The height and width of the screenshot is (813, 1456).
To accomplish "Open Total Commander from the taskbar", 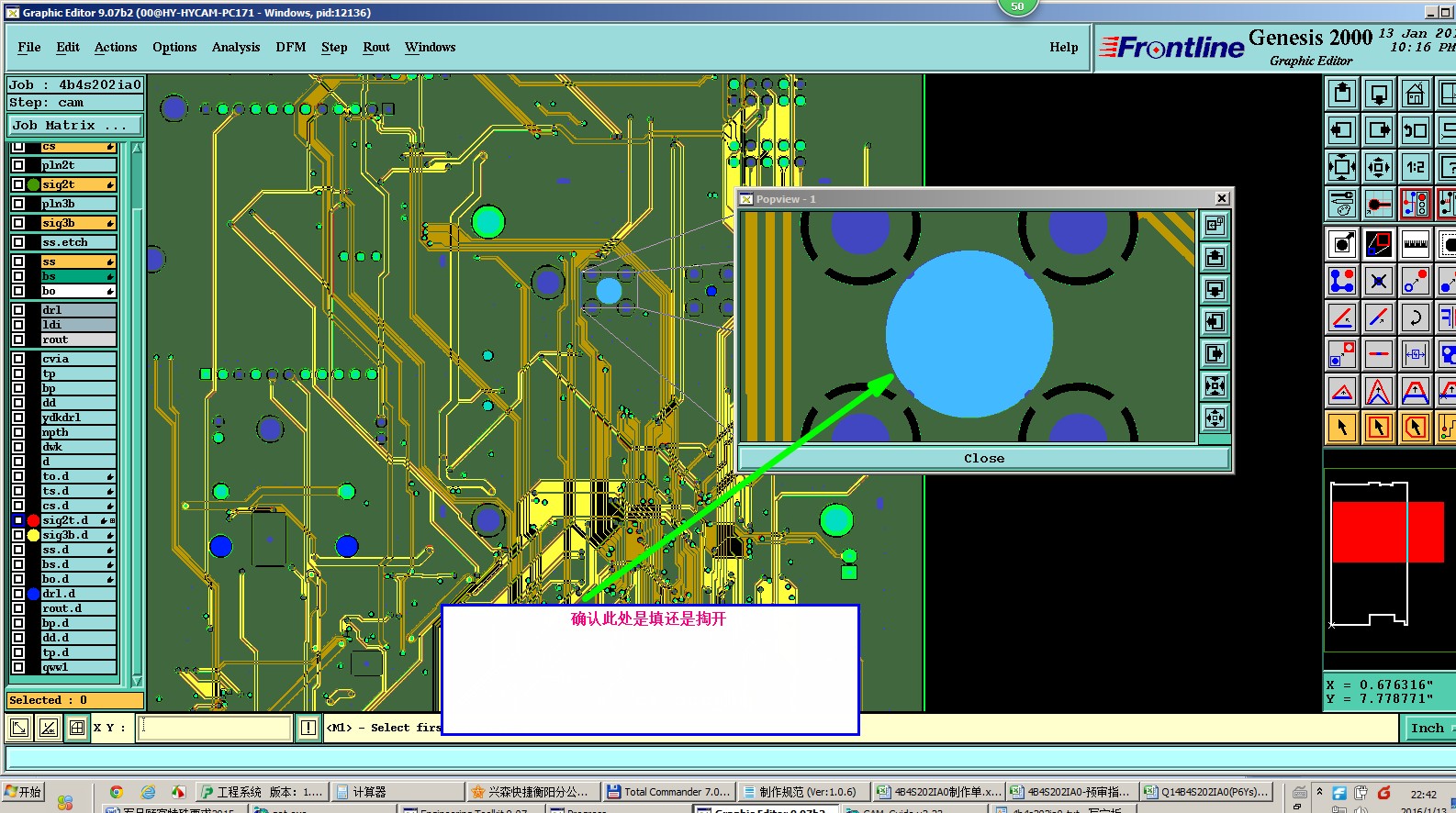I will tap(668, 792).
